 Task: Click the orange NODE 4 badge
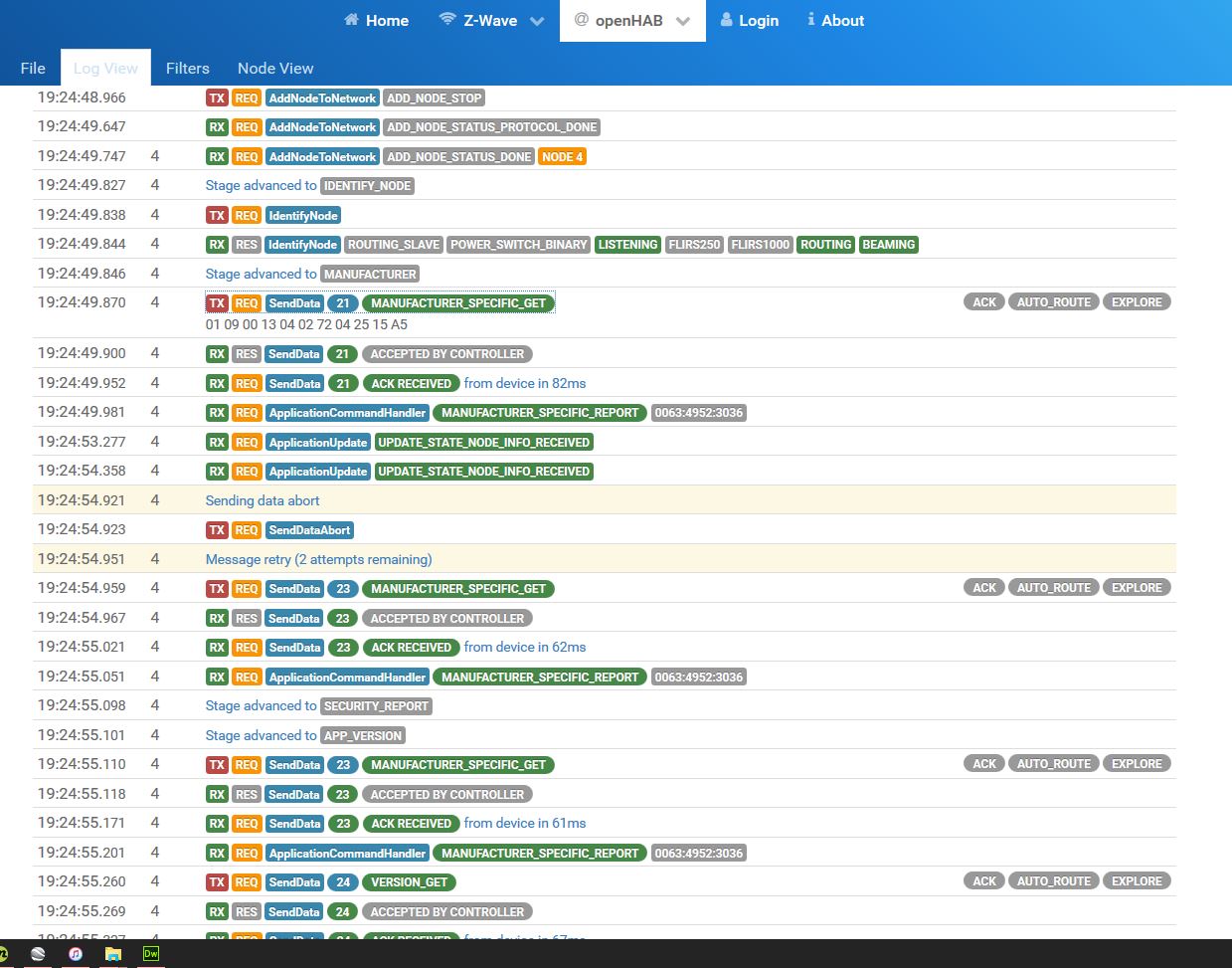click(562, 157)
